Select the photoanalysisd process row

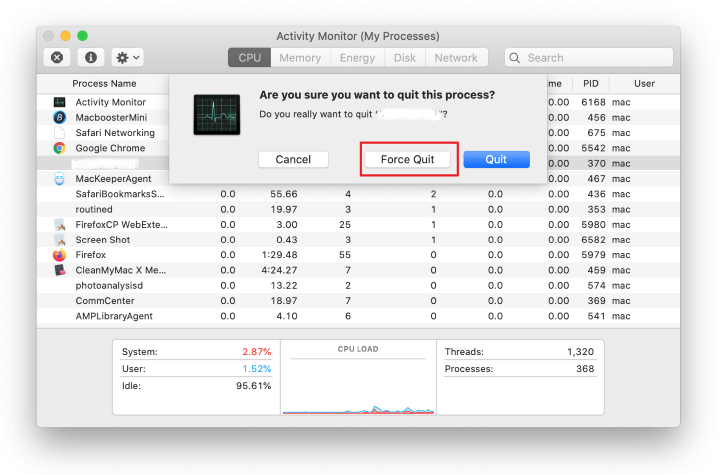point(358,285)
